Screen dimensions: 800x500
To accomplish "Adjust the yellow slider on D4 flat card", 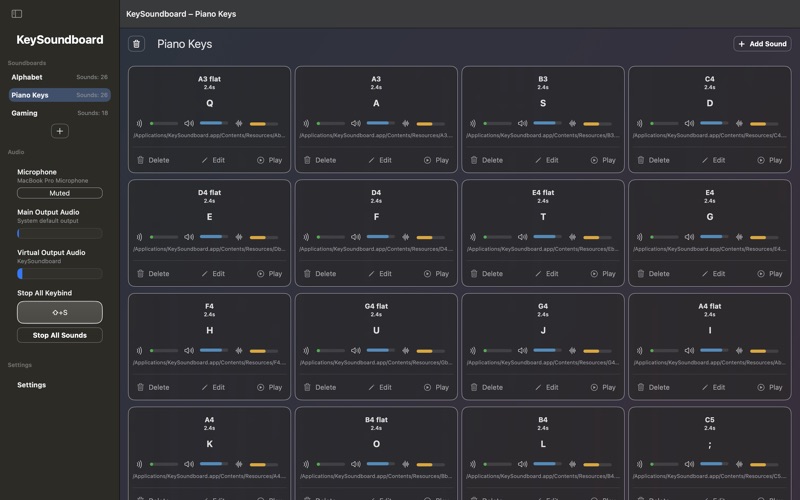I will [264, 237].
